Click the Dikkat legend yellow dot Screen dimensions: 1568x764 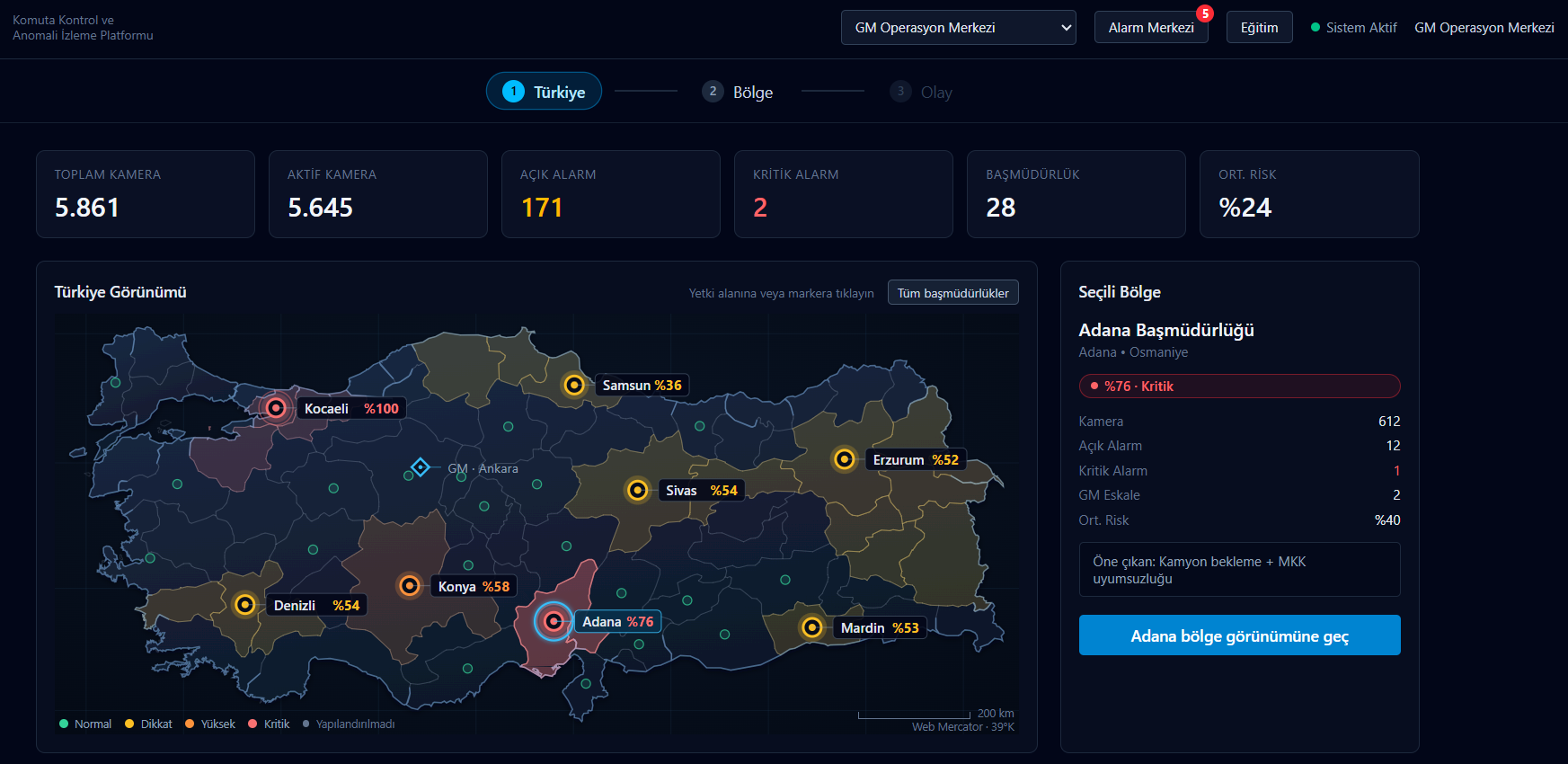pyautogui.click(x=129, y=724)
